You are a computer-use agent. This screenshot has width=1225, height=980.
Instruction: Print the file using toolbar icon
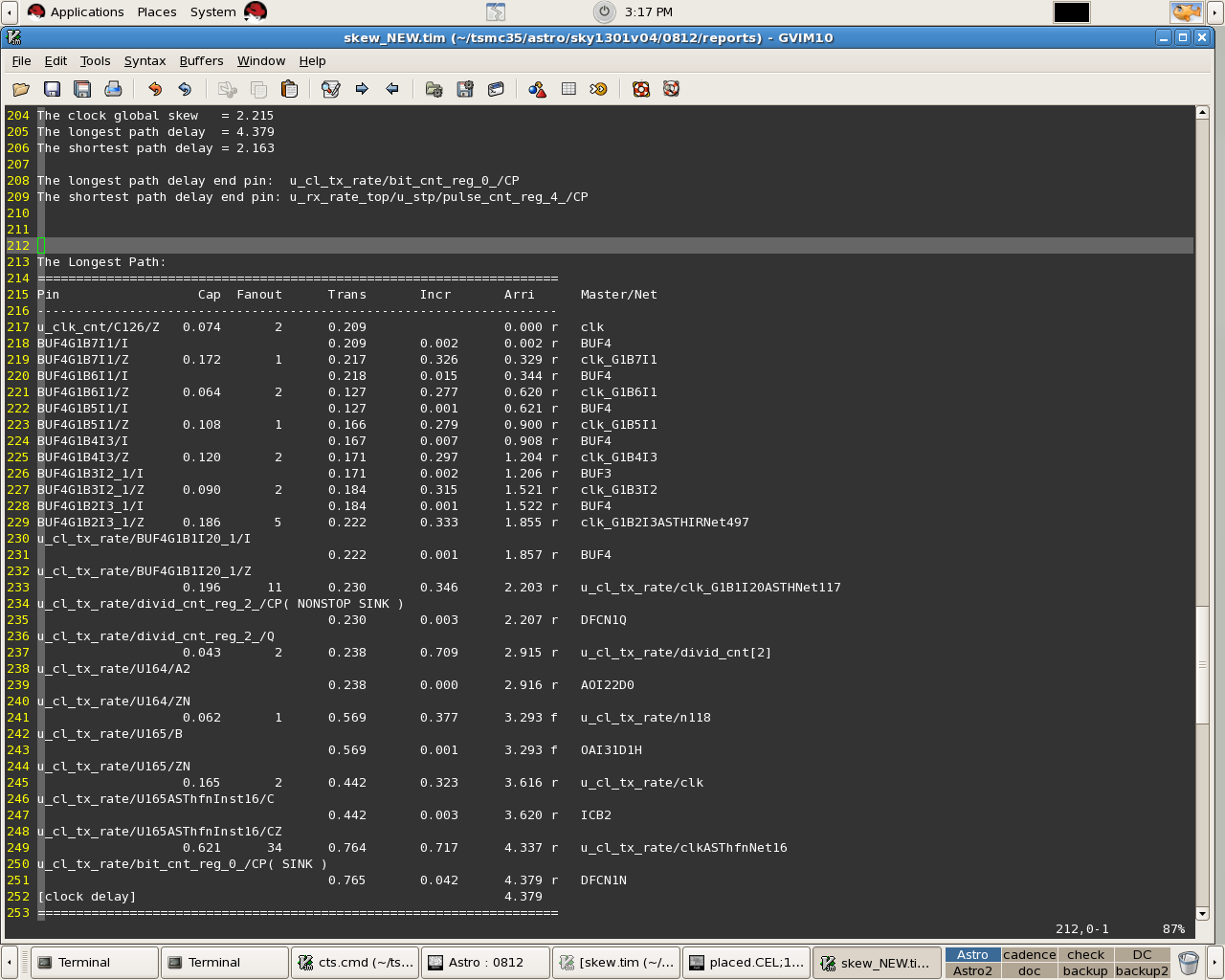pyautogui.click(x=113, y=89)
